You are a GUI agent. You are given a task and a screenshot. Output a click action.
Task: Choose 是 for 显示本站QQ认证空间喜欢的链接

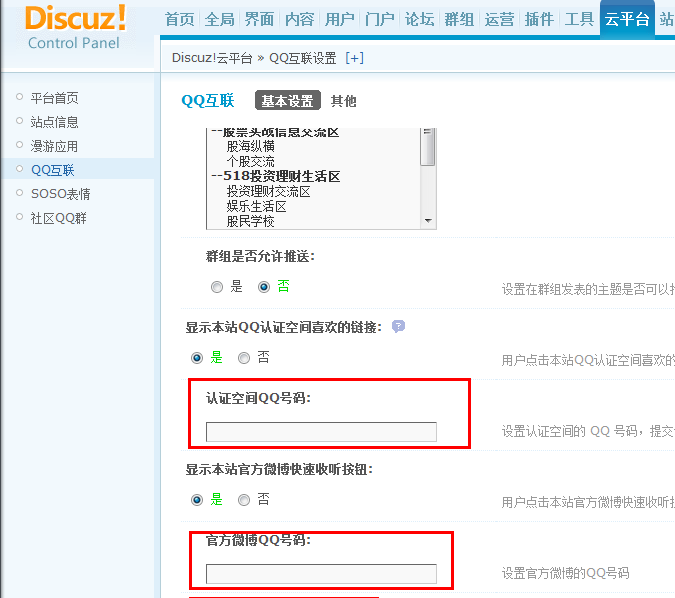[197, 358]
